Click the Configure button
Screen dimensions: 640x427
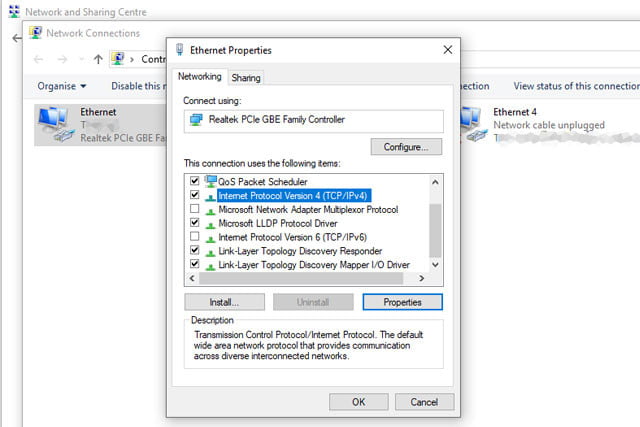coord(406,147)
